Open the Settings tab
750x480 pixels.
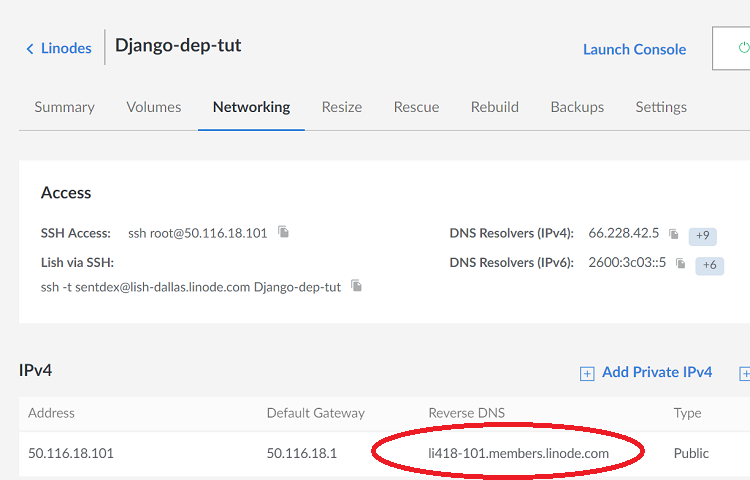(661, 107)
